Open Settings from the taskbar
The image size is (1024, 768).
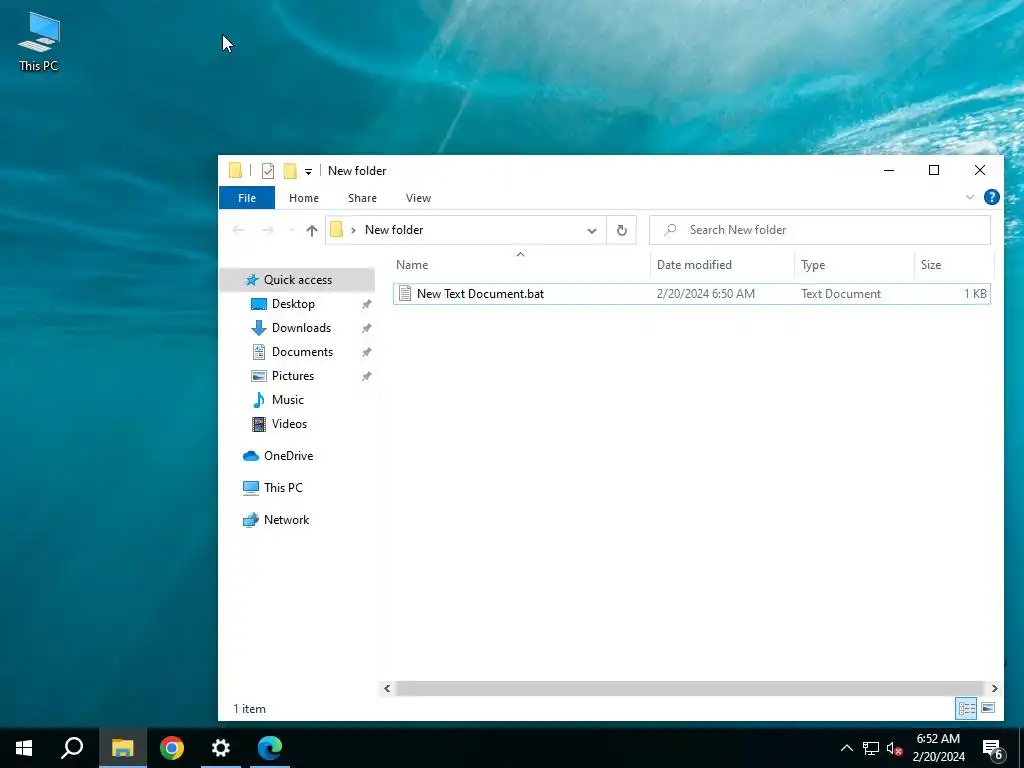(221, 748)
